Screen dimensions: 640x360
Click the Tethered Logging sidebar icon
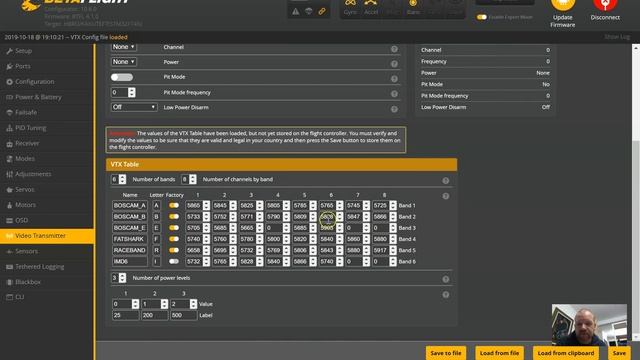9,267
